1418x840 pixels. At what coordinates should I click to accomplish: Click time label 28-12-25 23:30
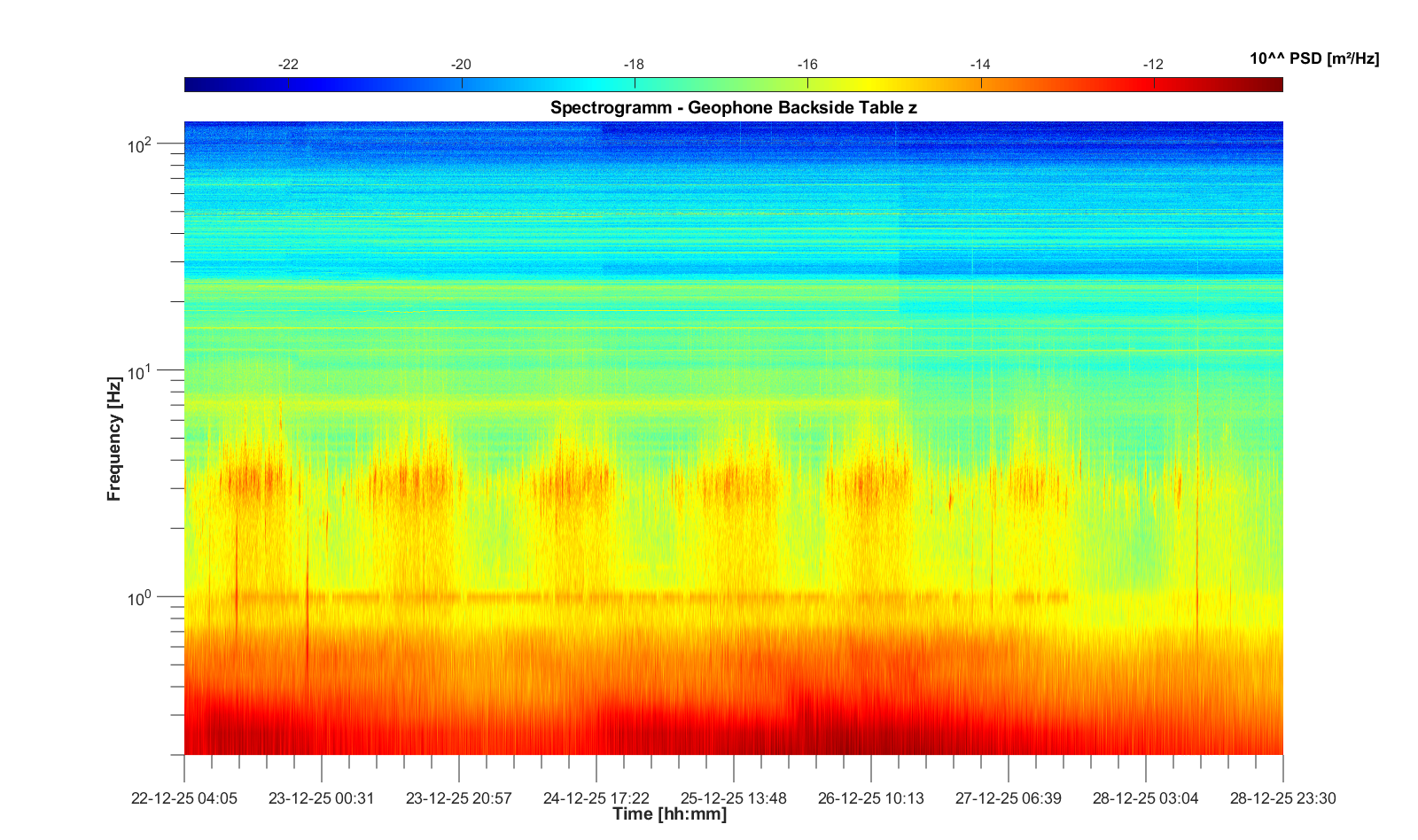click(1282, 798)
